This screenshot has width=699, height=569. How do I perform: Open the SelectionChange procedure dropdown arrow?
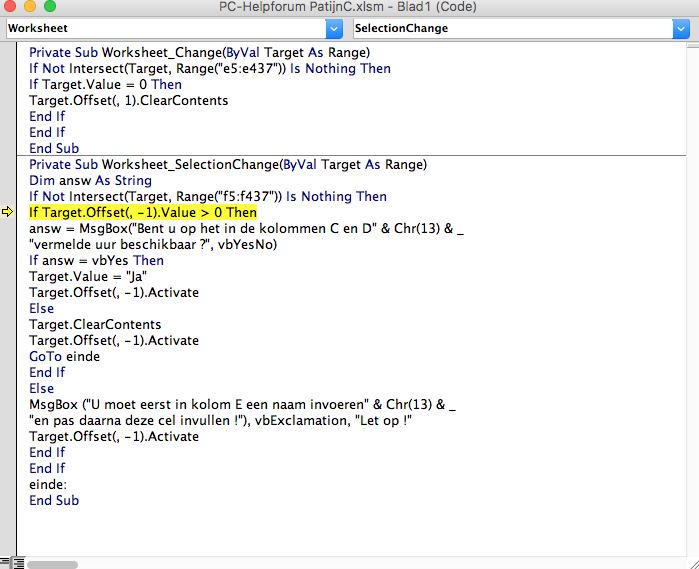coord(681,29)
